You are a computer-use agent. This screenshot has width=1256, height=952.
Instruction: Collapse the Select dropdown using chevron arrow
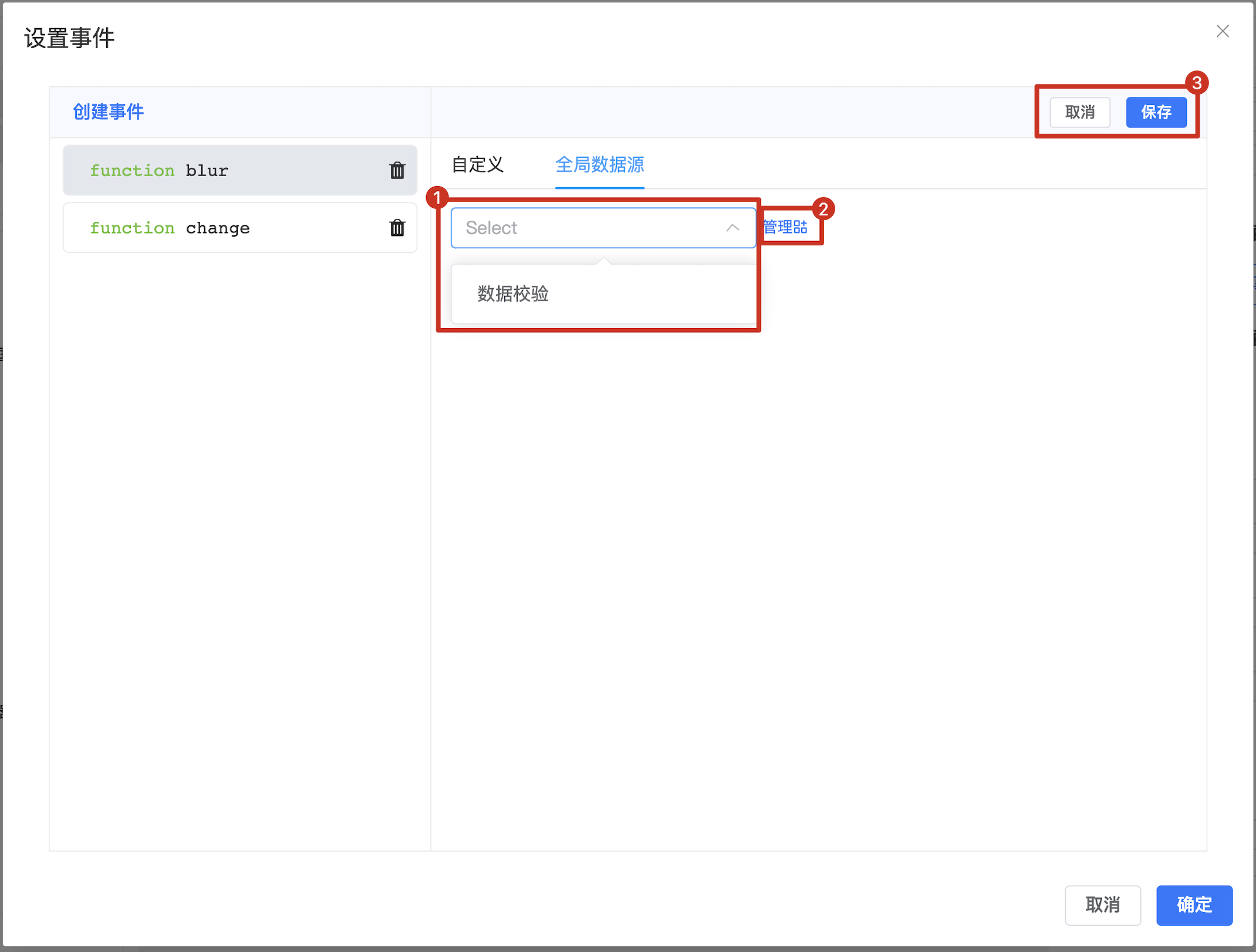[732, 228]
